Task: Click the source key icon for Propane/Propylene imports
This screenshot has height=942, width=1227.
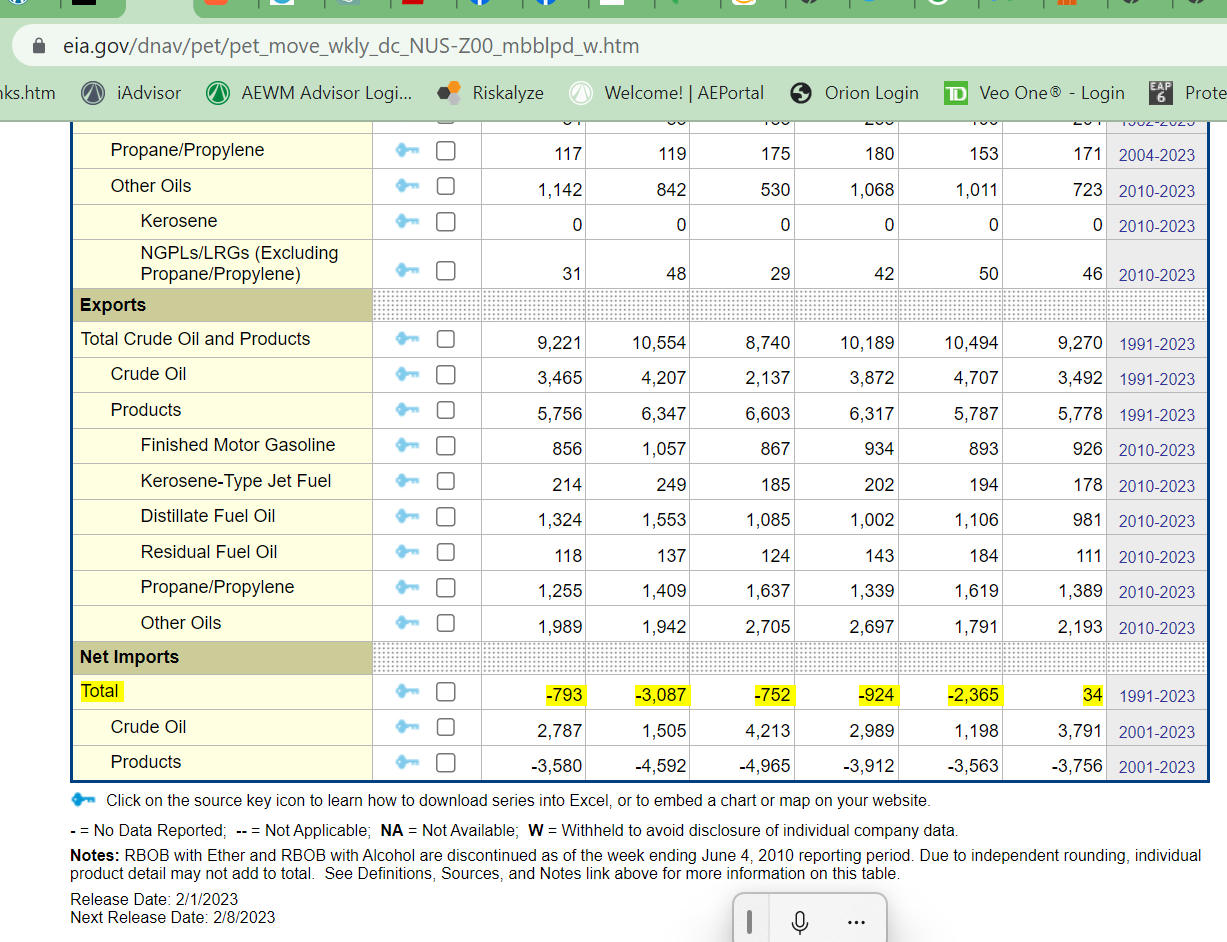Action: [405, 151]
